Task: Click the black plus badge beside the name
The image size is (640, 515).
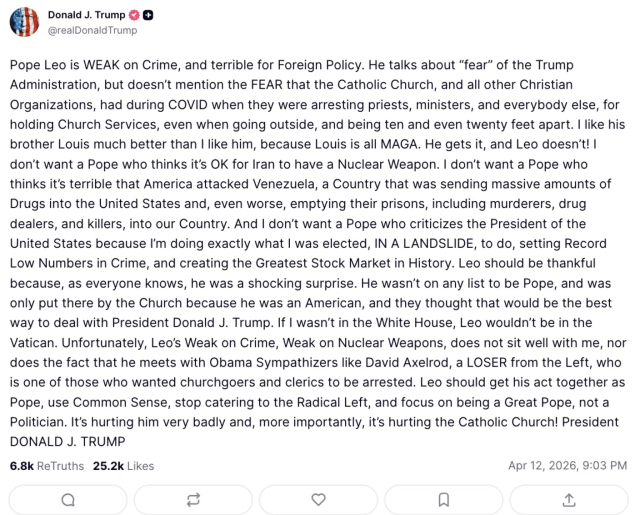Action: pos(148,15)
